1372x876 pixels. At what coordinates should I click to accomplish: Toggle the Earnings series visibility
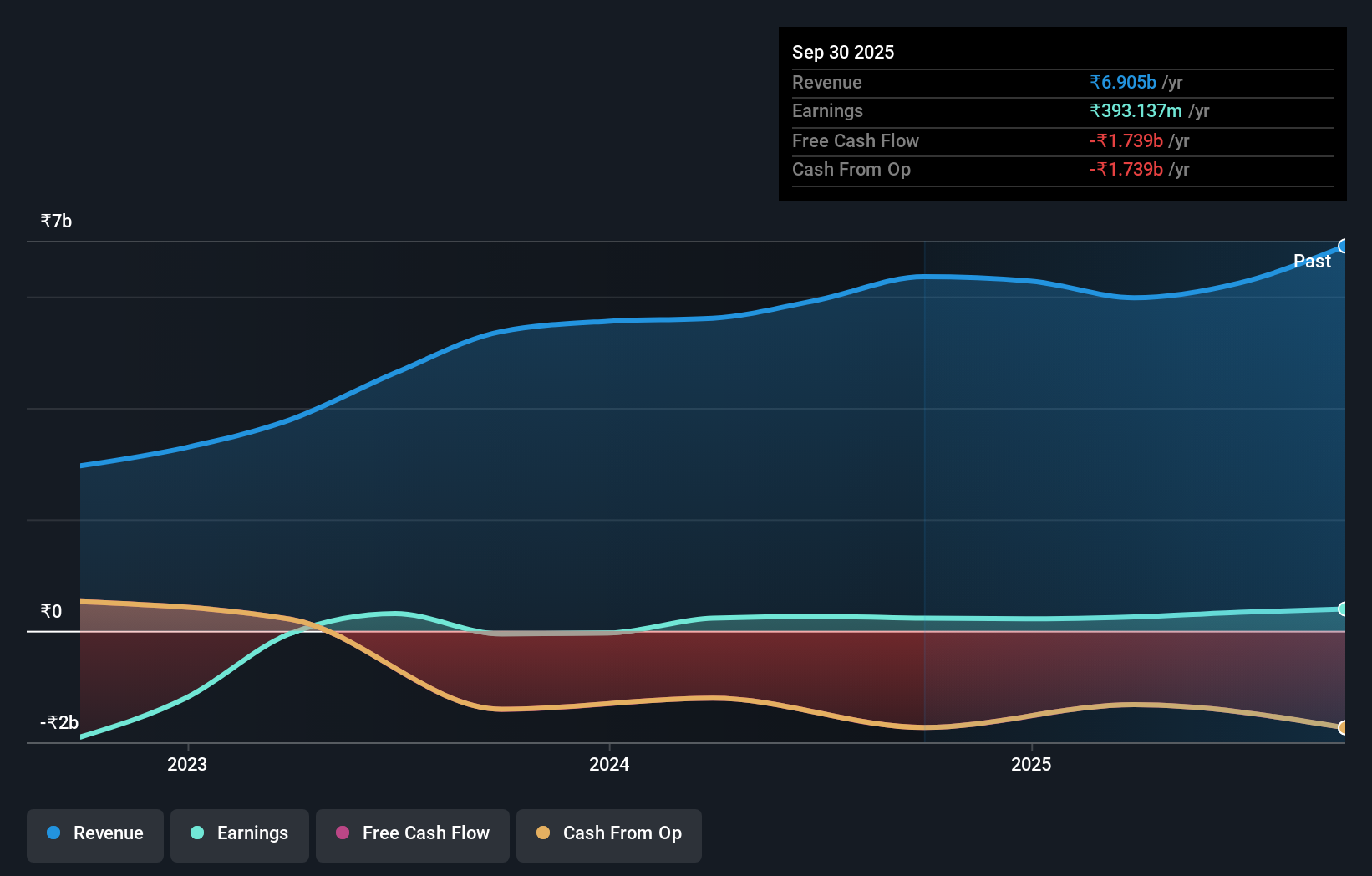point(239,833)
